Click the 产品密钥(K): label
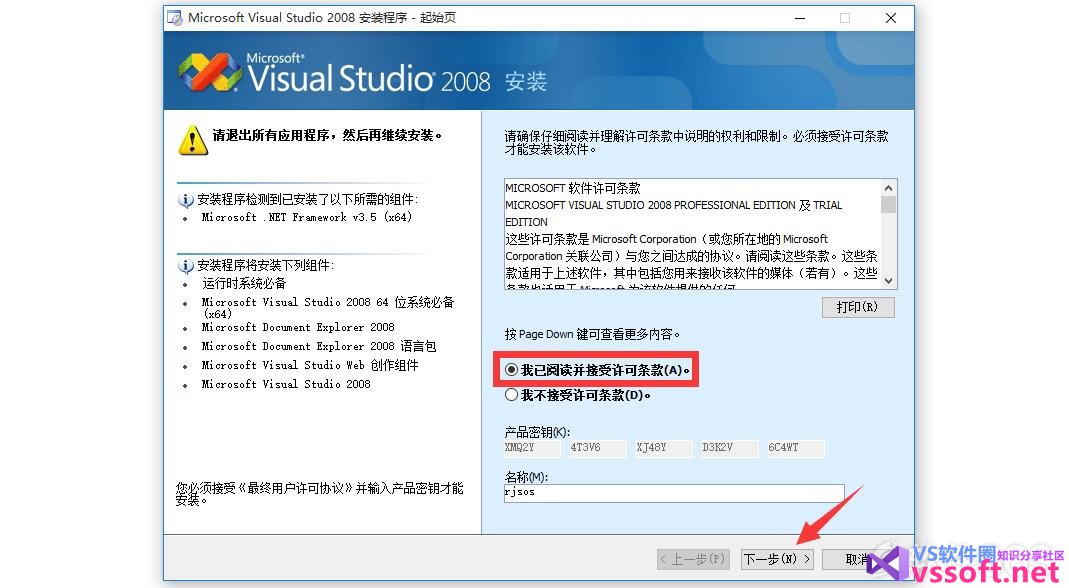Screen dimensions: 1069x588 click(x=537, y=432)
